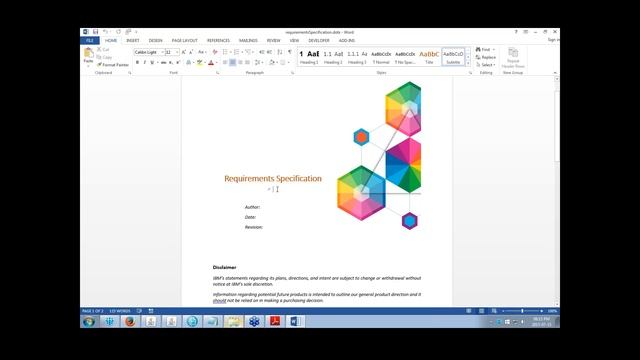Apply strikethrough formatting

[163, 62]
